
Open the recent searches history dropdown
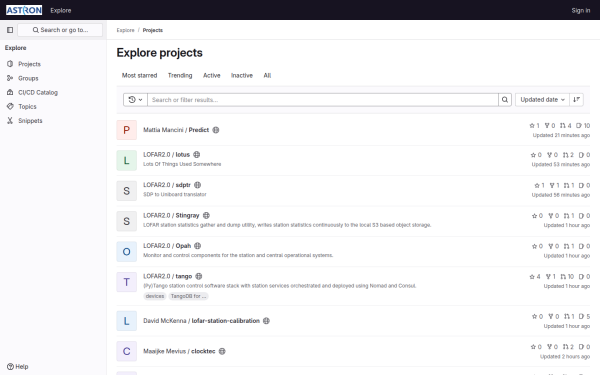click(135, 100)
